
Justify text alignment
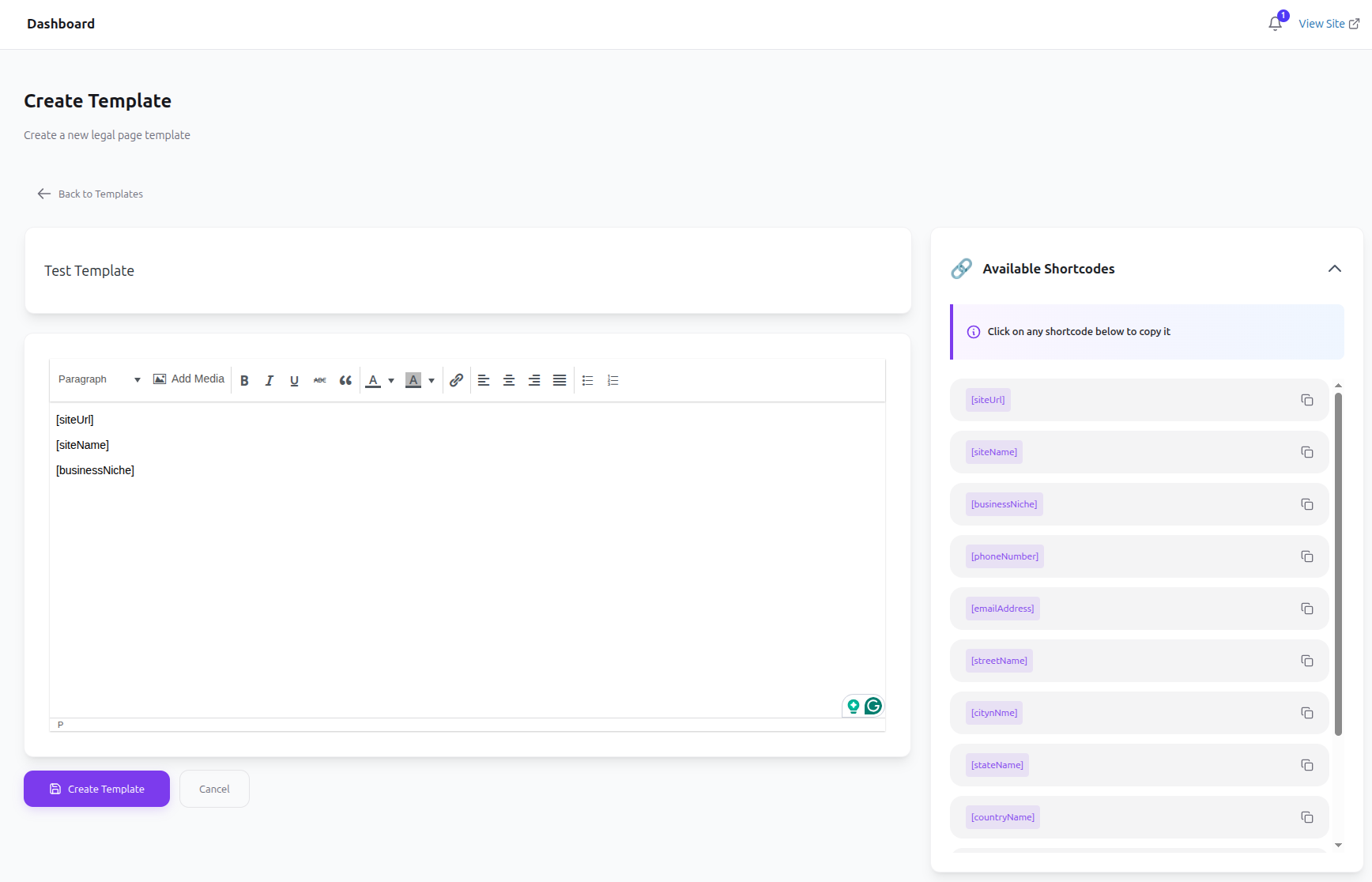[560, 380]
